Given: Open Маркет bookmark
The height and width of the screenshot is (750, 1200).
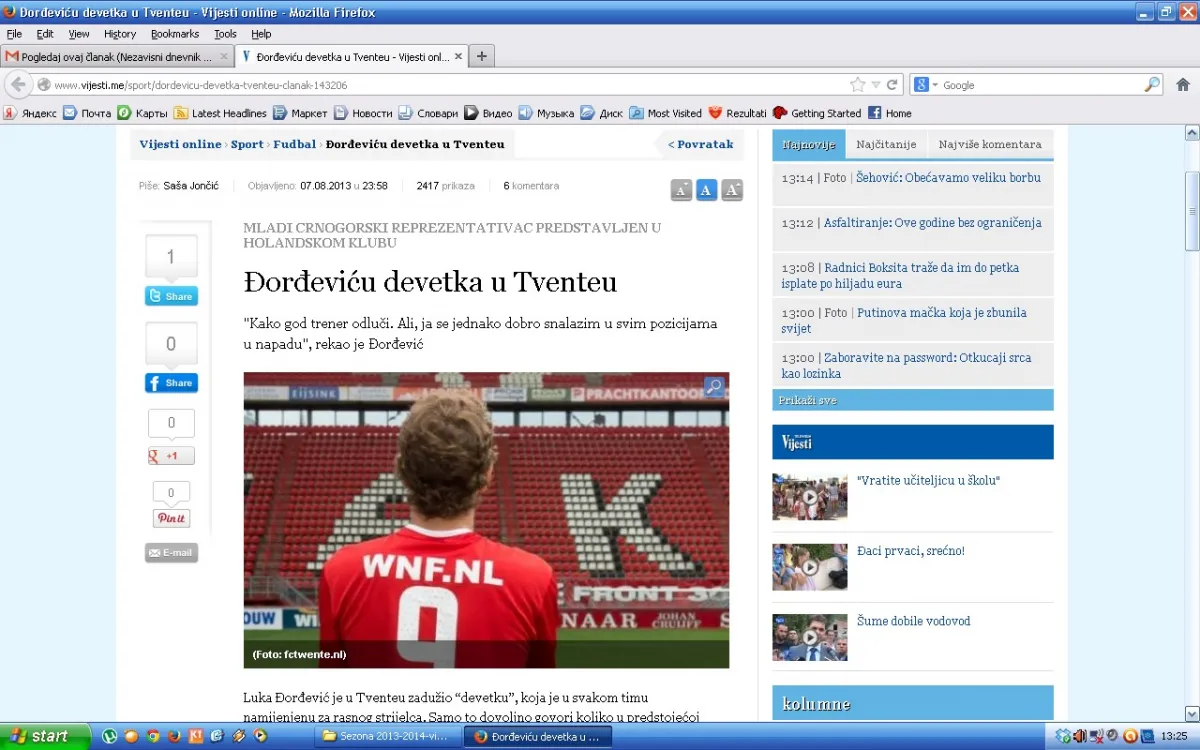Looking at the screenshot, I should 300,113.
